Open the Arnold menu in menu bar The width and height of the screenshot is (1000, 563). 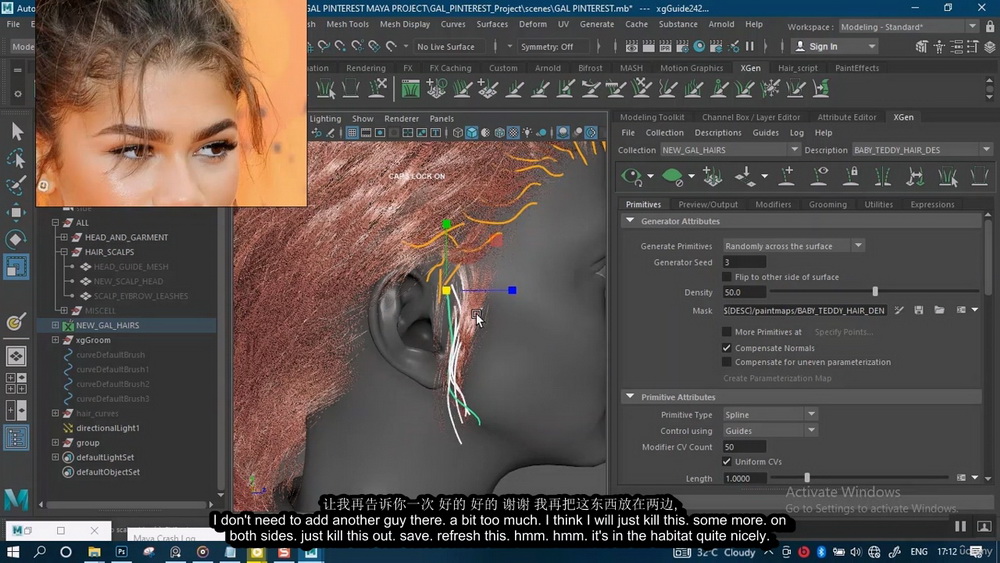pyautogui.click(x=721, y=24)
